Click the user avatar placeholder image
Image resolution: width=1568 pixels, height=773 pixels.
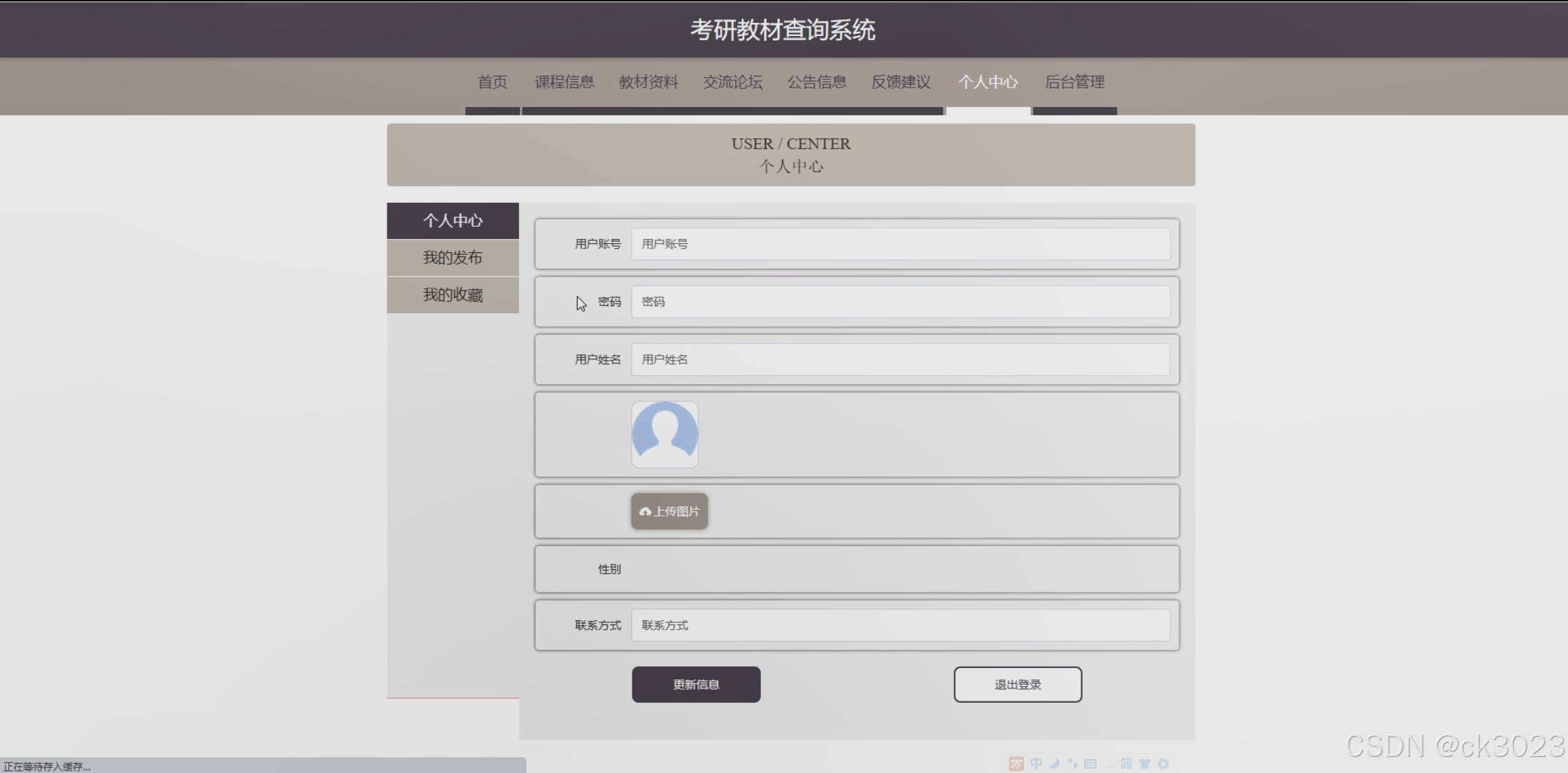point(664,434)
